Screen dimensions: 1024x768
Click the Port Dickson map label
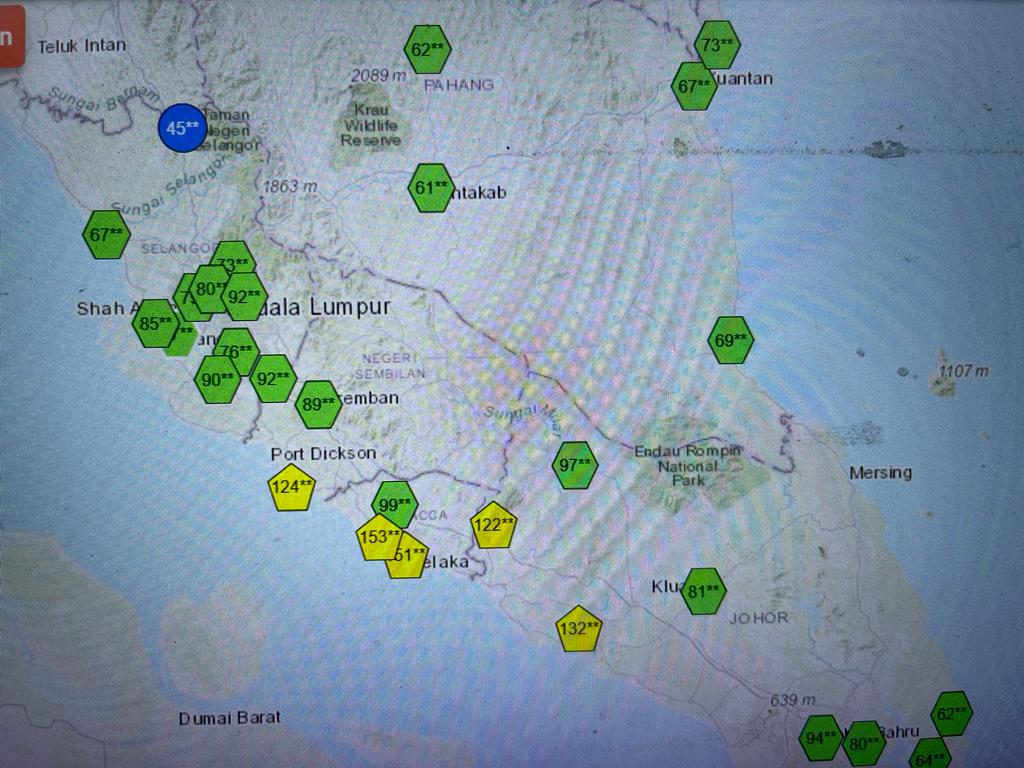point(323,453)
